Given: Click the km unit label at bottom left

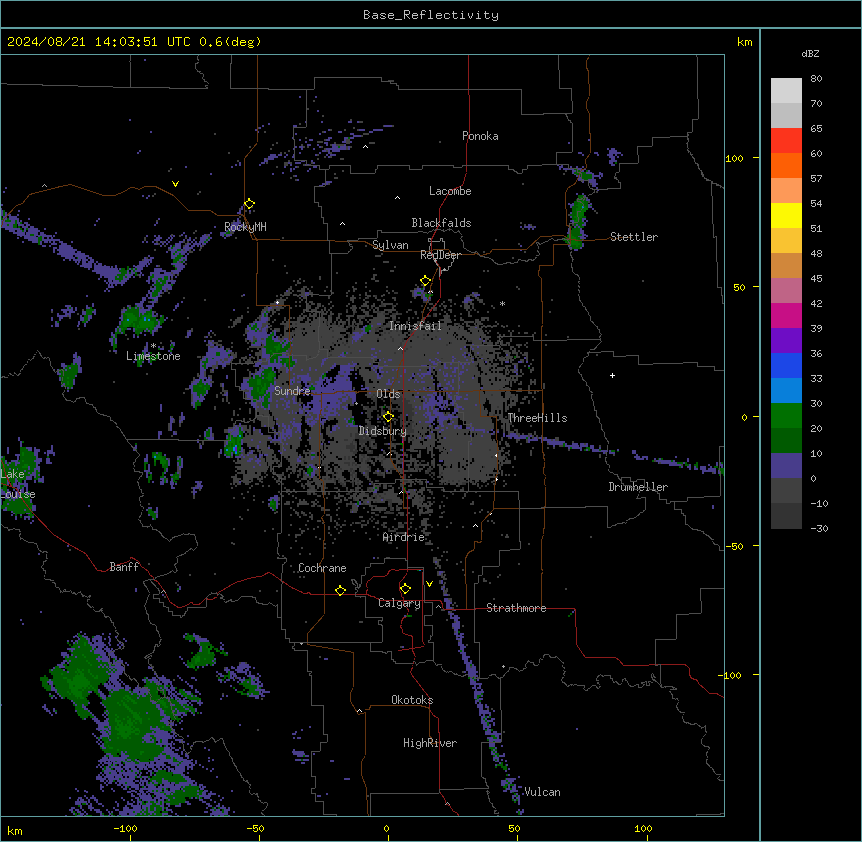Looking at the screenshot, I should click(x=15, y=830).
